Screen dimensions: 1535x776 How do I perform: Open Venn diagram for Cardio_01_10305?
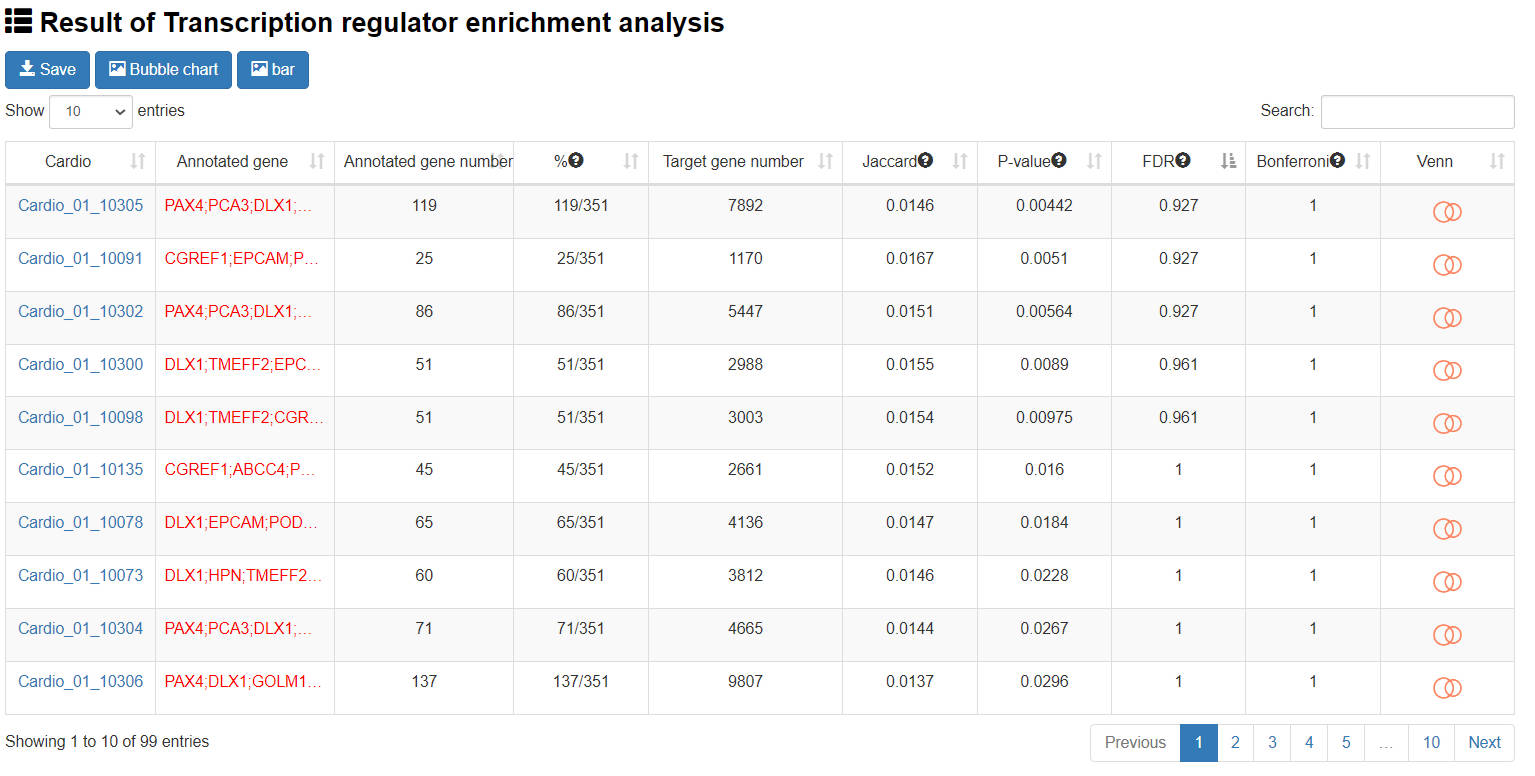pos(1447,212)
